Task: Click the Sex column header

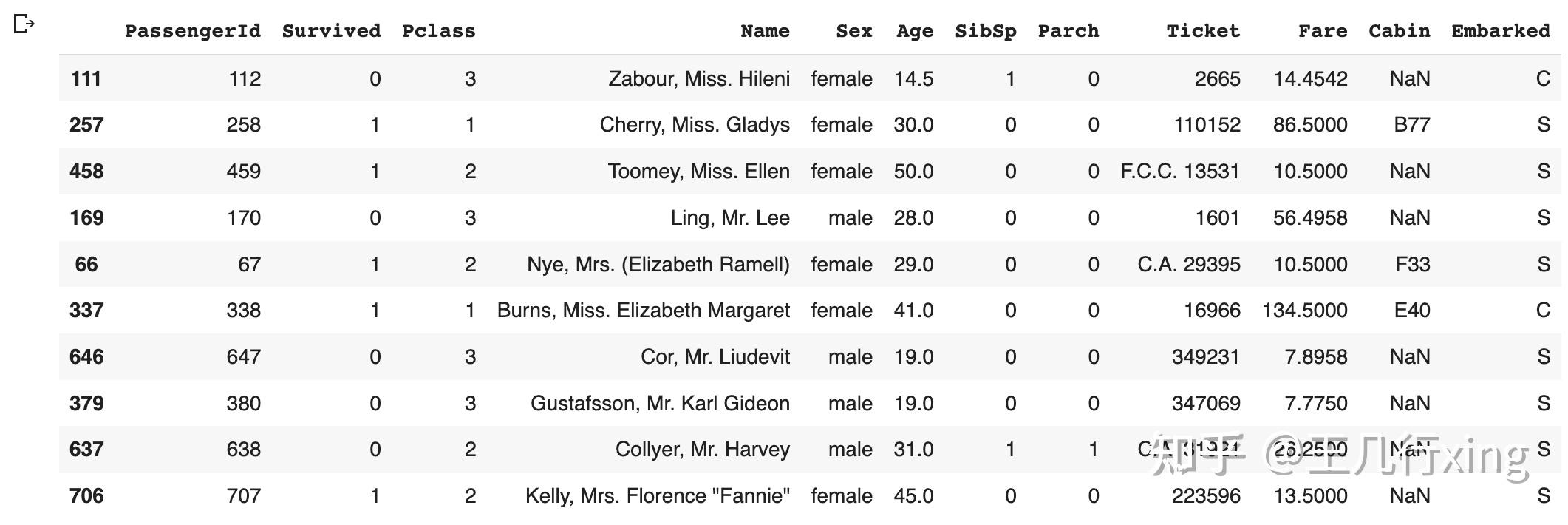Action: coord(853,31)
